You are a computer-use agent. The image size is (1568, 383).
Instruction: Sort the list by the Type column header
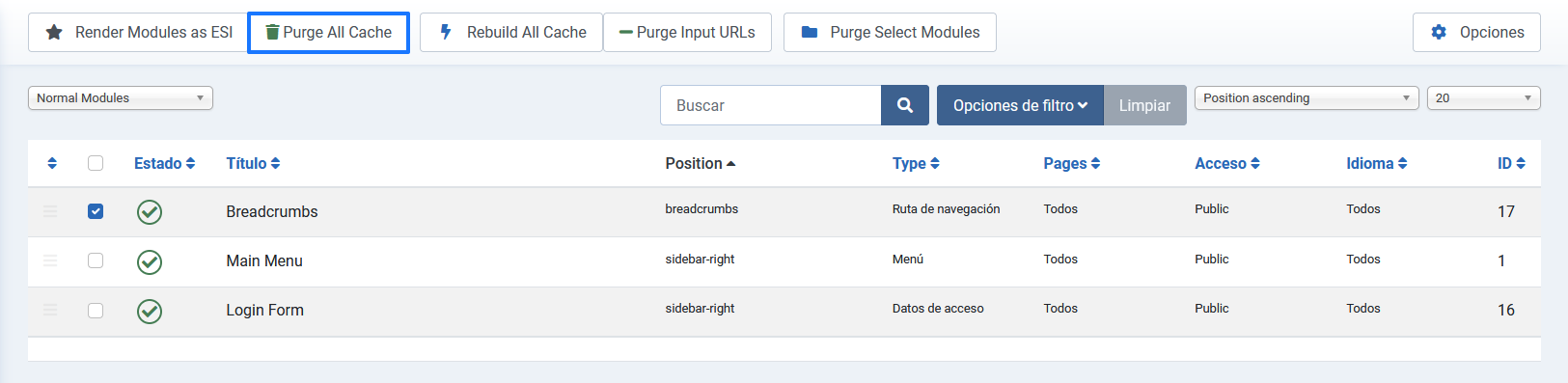tap(916, 163)
